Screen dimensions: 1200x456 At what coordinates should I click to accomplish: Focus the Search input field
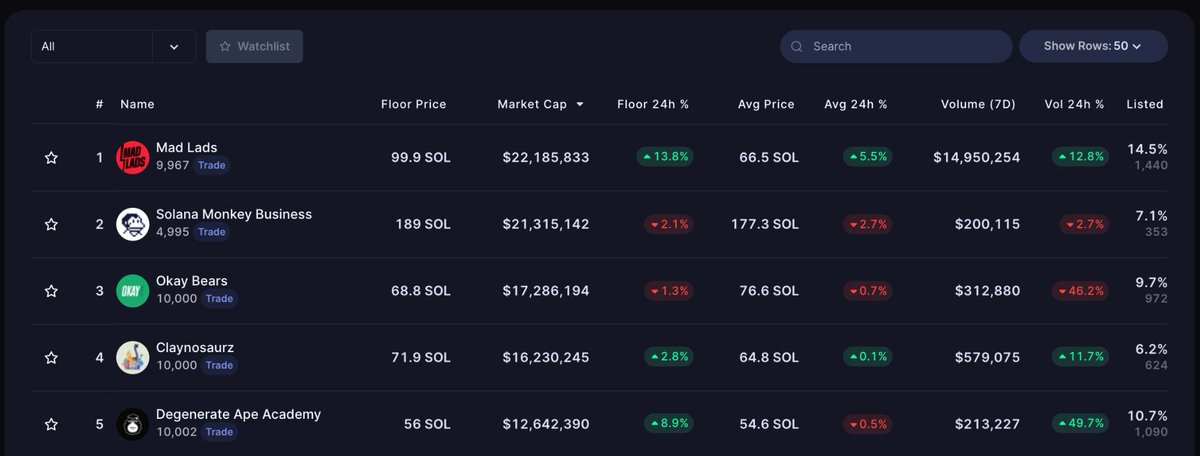coord(896,46)
